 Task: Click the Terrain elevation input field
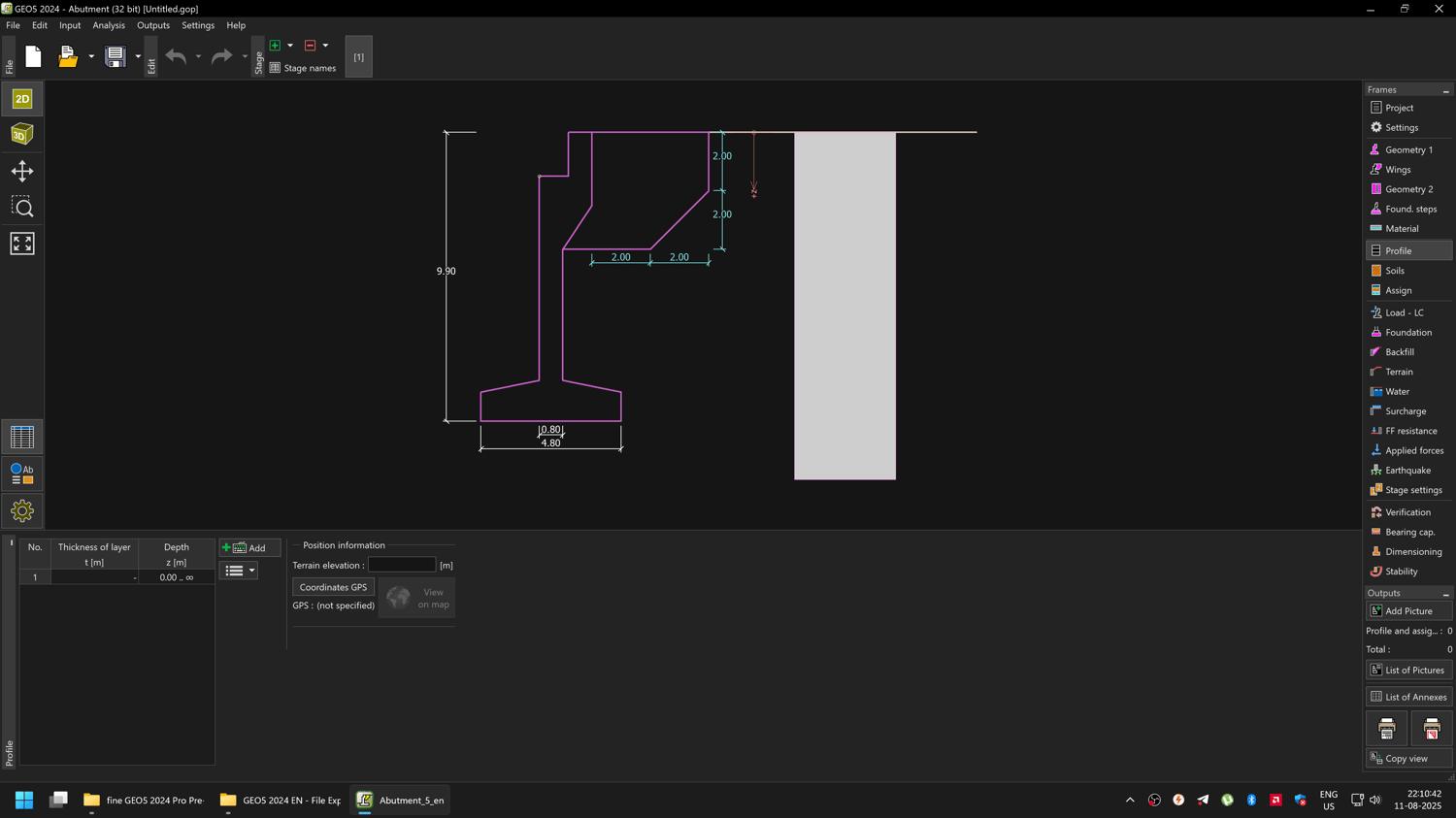pyautogui.click(x=402, y=565)
